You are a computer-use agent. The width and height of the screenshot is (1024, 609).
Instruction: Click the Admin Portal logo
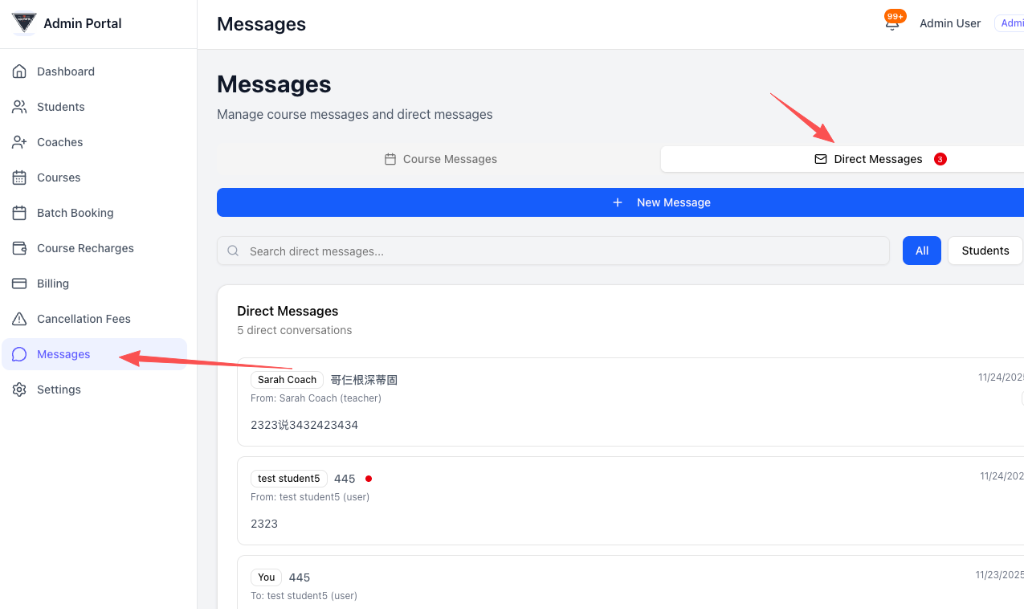24,22
